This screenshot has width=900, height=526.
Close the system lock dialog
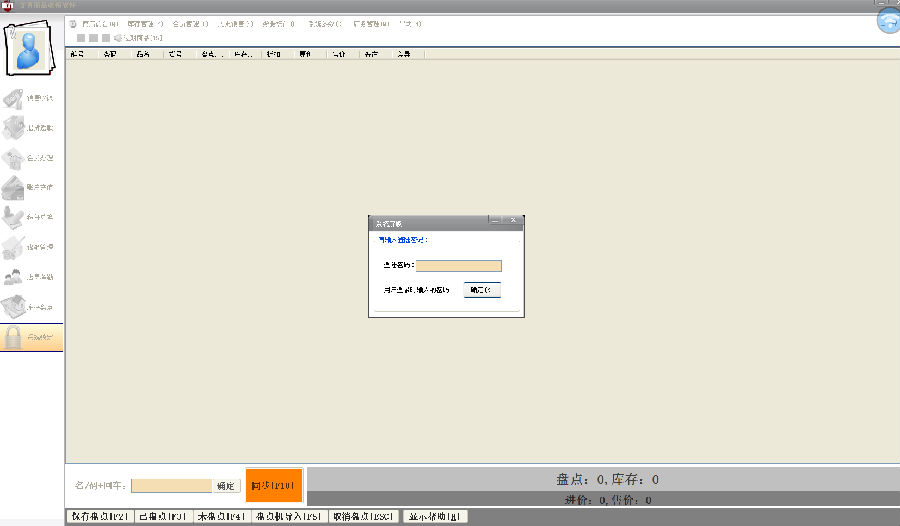click(514, 221)
